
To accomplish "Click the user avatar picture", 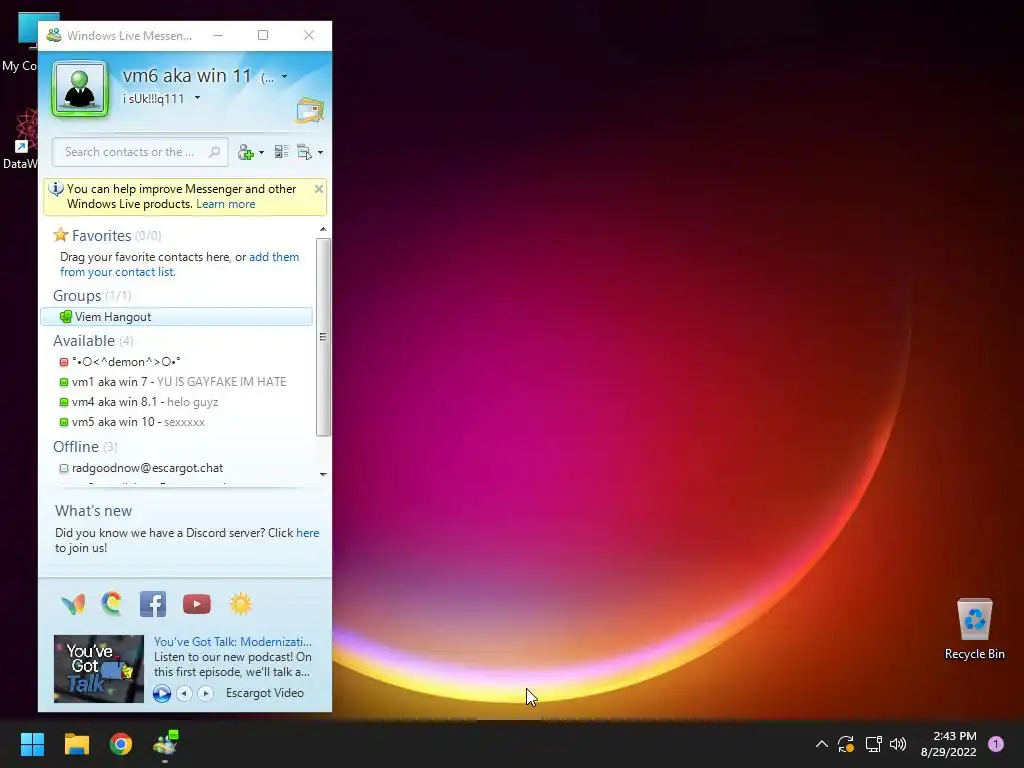I will (80, 89).
